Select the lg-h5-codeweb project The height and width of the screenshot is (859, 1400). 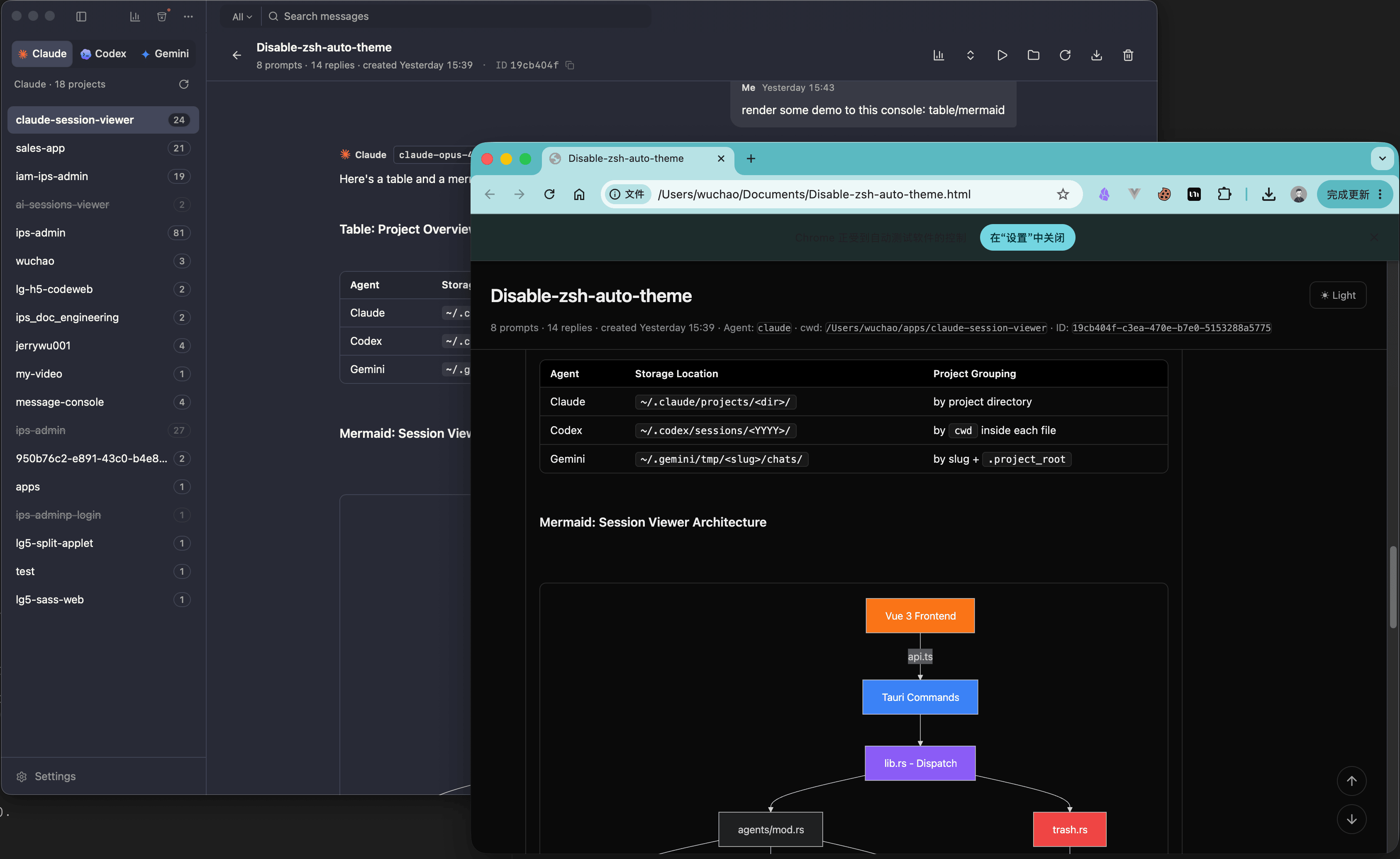(103, 289)
